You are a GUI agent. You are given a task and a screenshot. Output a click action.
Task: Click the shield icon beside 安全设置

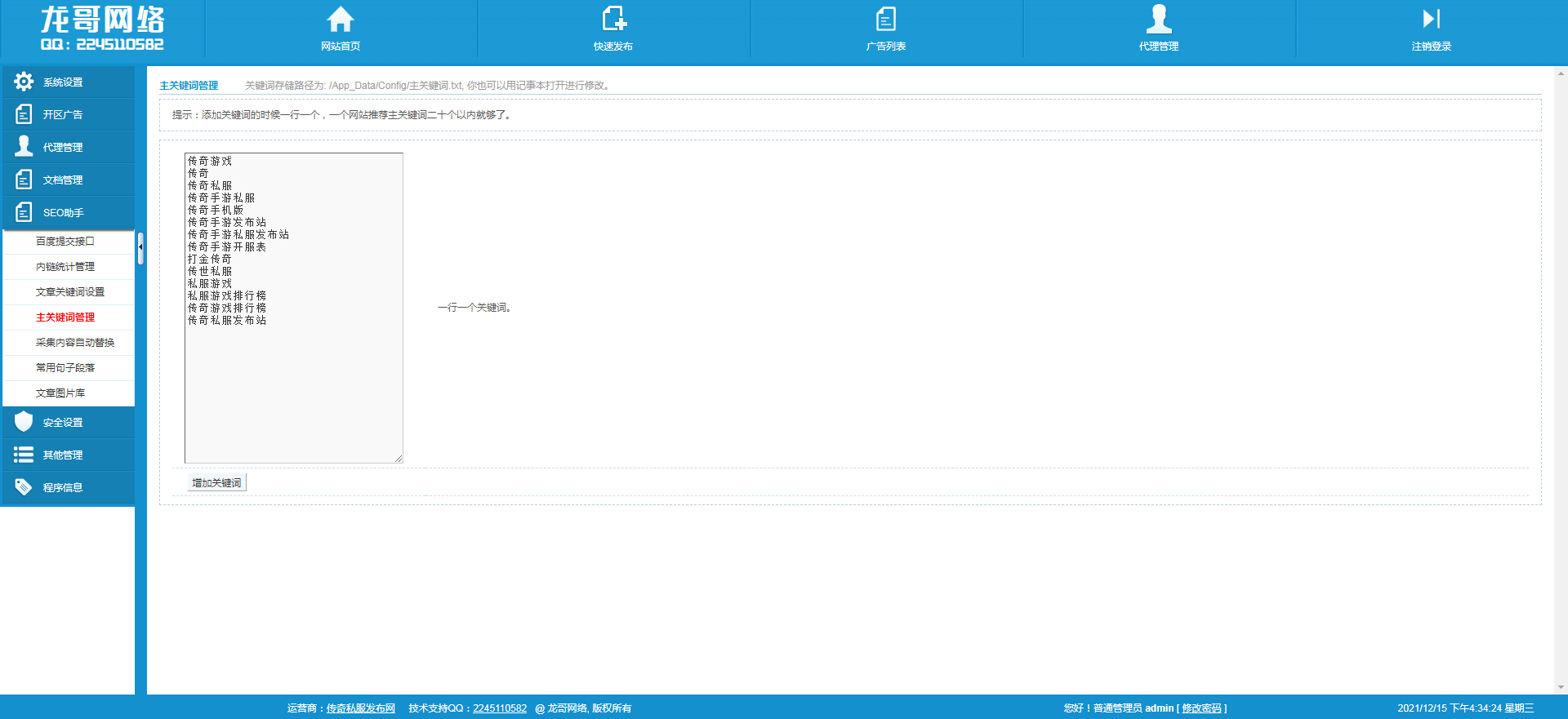24,422
